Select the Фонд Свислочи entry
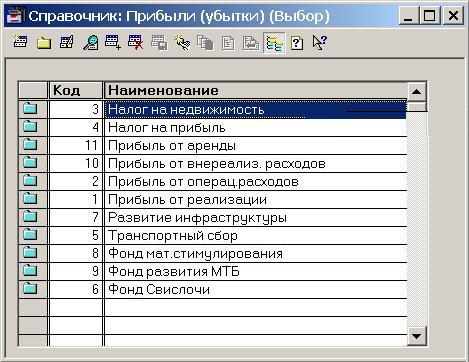Image resolution: width=469 pixels, height=362 pixels. pos(256,290)
